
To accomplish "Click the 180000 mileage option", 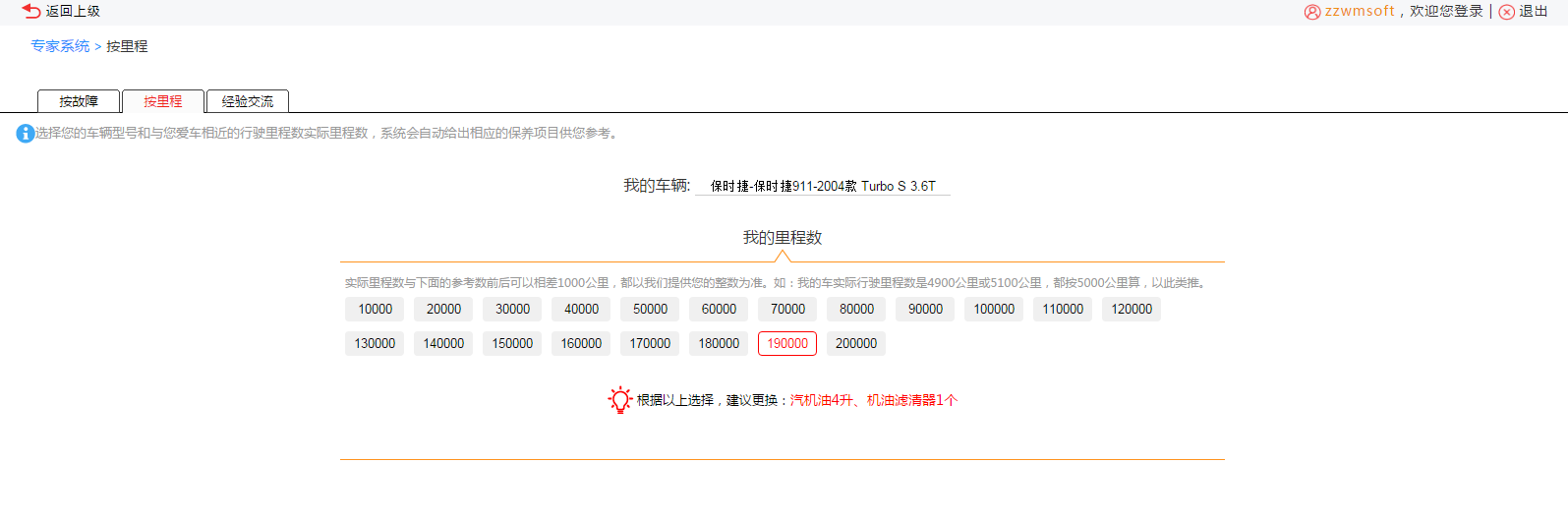I will pyautogui.click(x=719, y=343).
